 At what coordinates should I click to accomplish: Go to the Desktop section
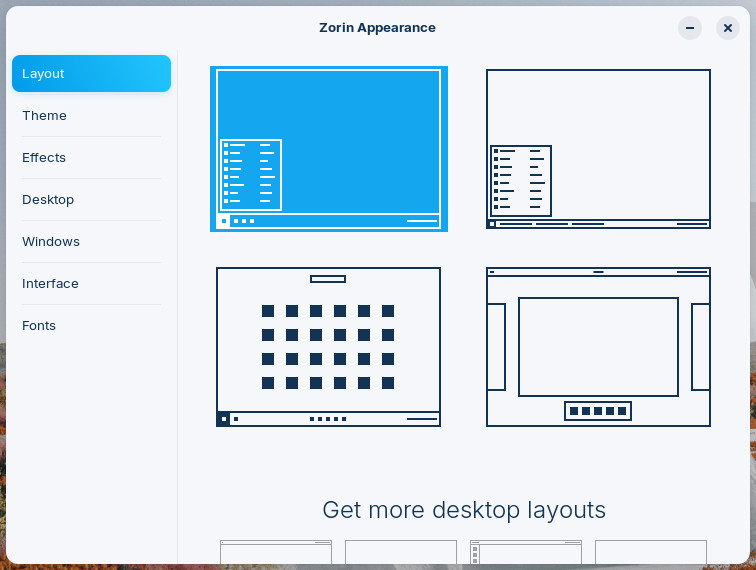pos(91,200)
